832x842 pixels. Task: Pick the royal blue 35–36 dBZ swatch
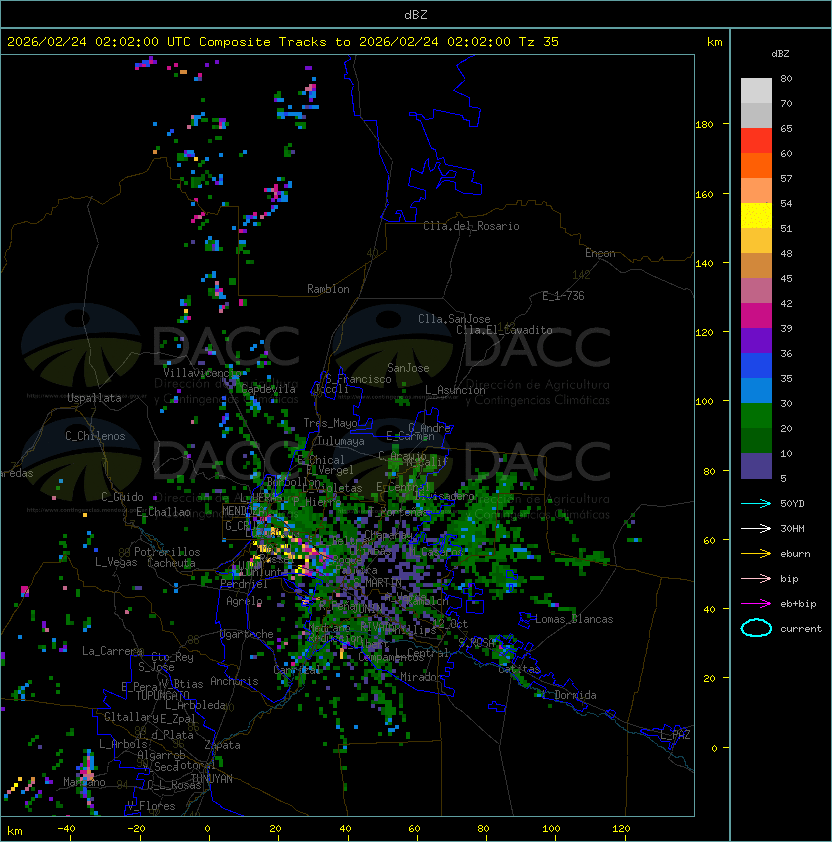coord(756,366)
